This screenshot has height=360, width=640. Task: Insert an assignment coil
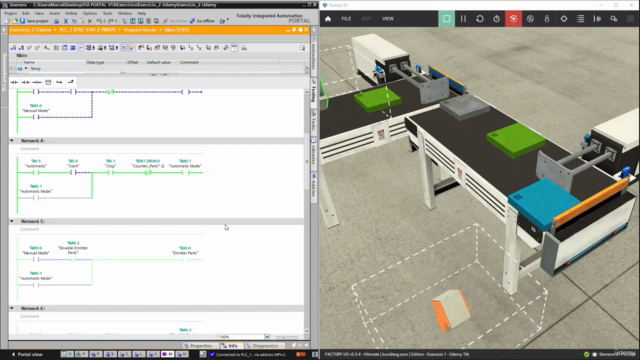37,82
